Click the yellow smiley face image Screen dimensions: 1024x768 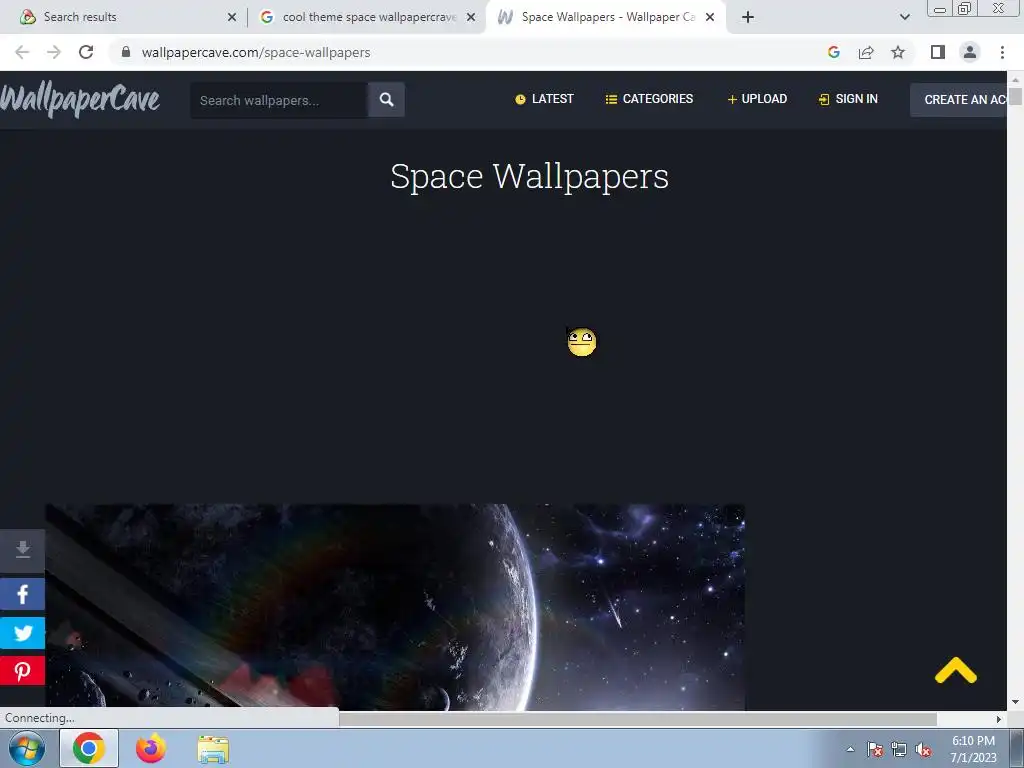581,342
